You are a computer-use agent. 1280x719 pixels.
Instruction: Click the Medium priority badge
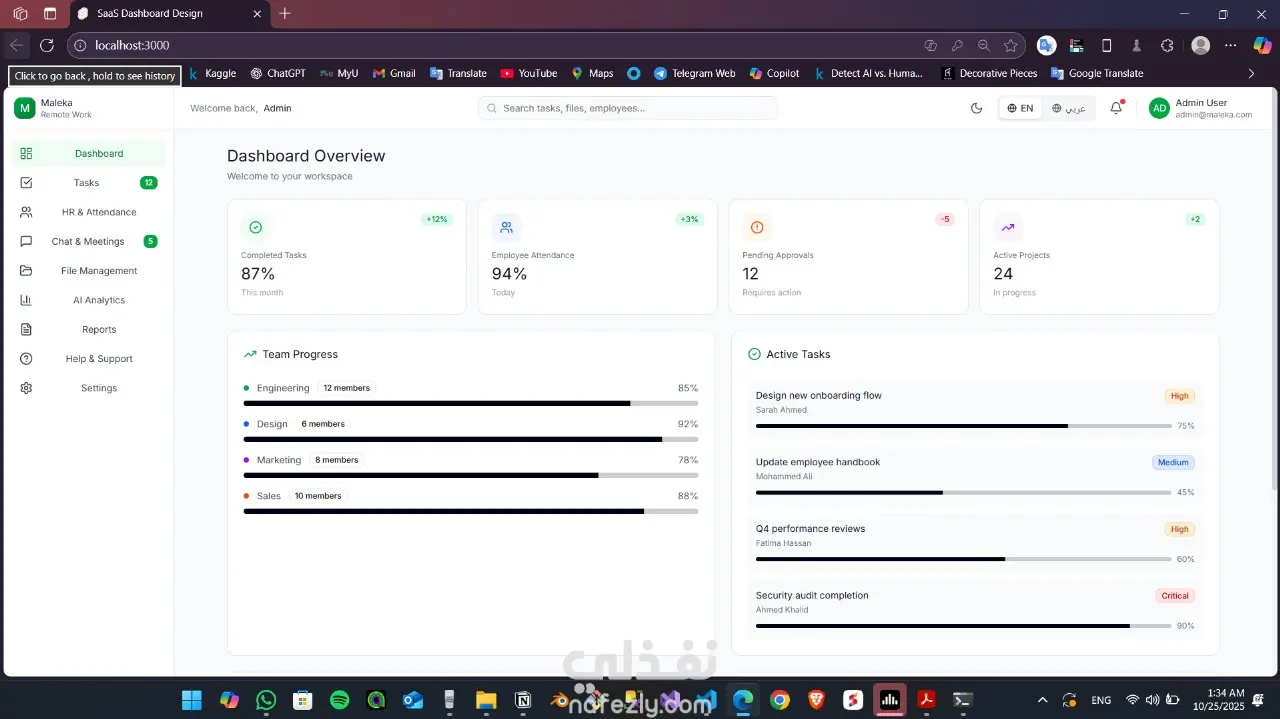pos(1173,463)
